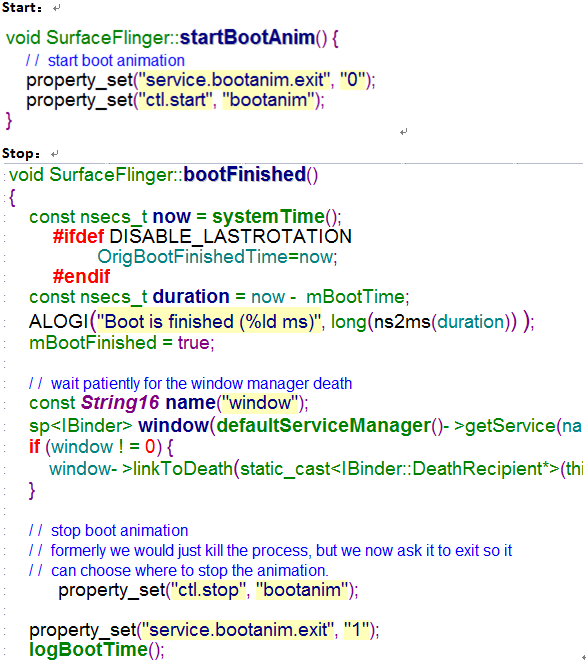
Task: Click the 'mBootFinished = true;' line
Action: click(122, 342)
